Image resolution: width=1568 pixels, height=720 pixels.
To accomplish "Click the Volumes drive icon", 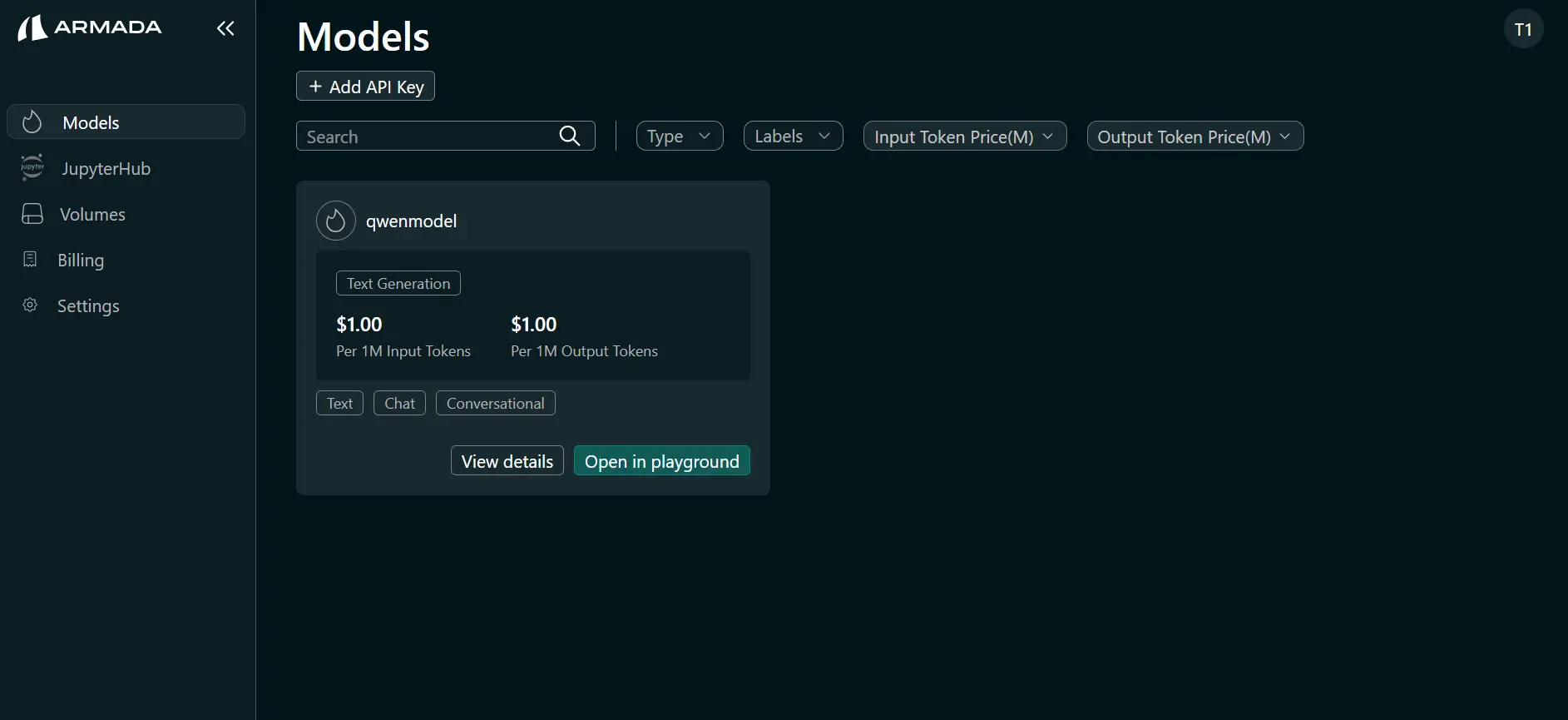I will (x=32, y=214).
